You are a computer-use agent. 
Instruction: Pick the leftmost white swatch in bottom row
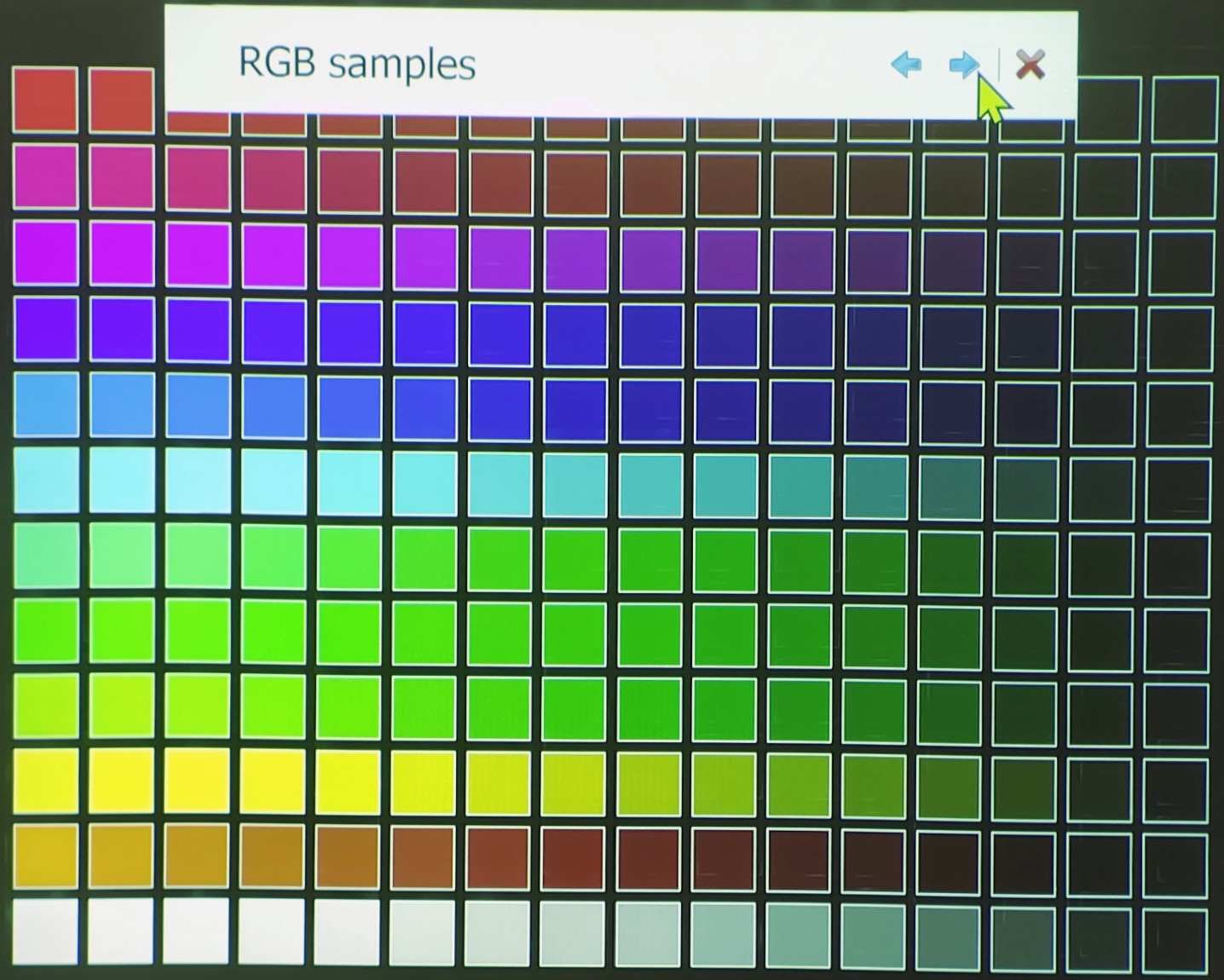[x=46, y=931]
